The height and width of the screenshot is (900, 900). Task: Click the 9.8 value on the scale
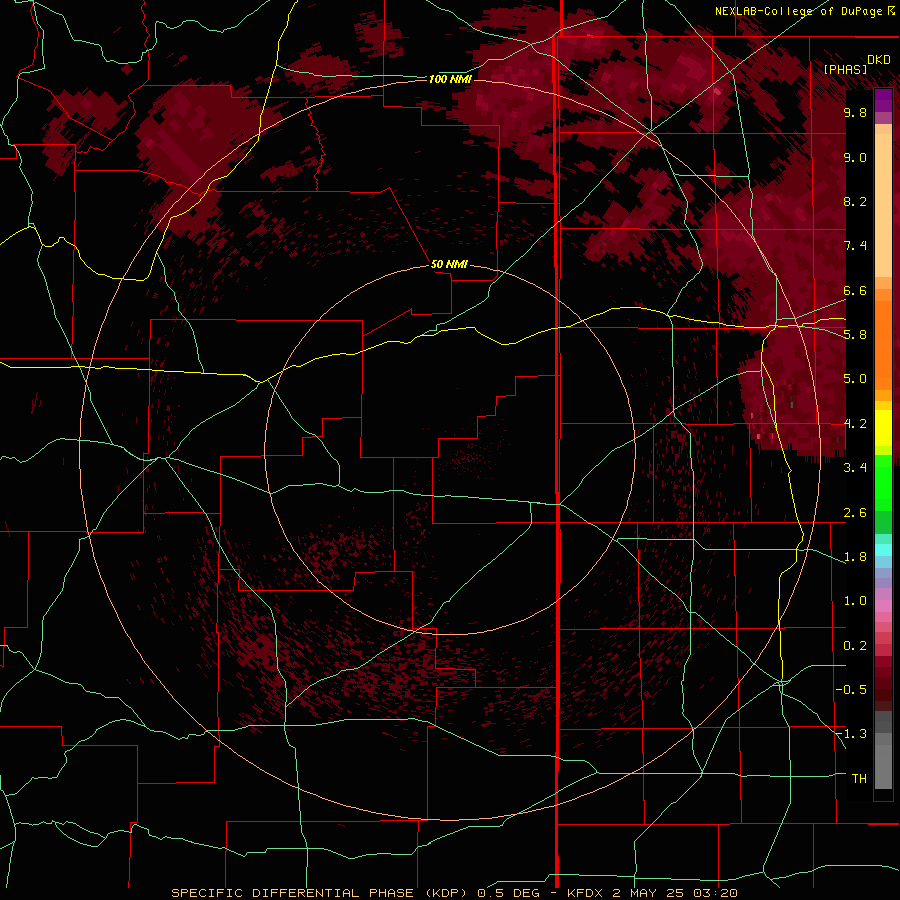[x=855, y=112]
